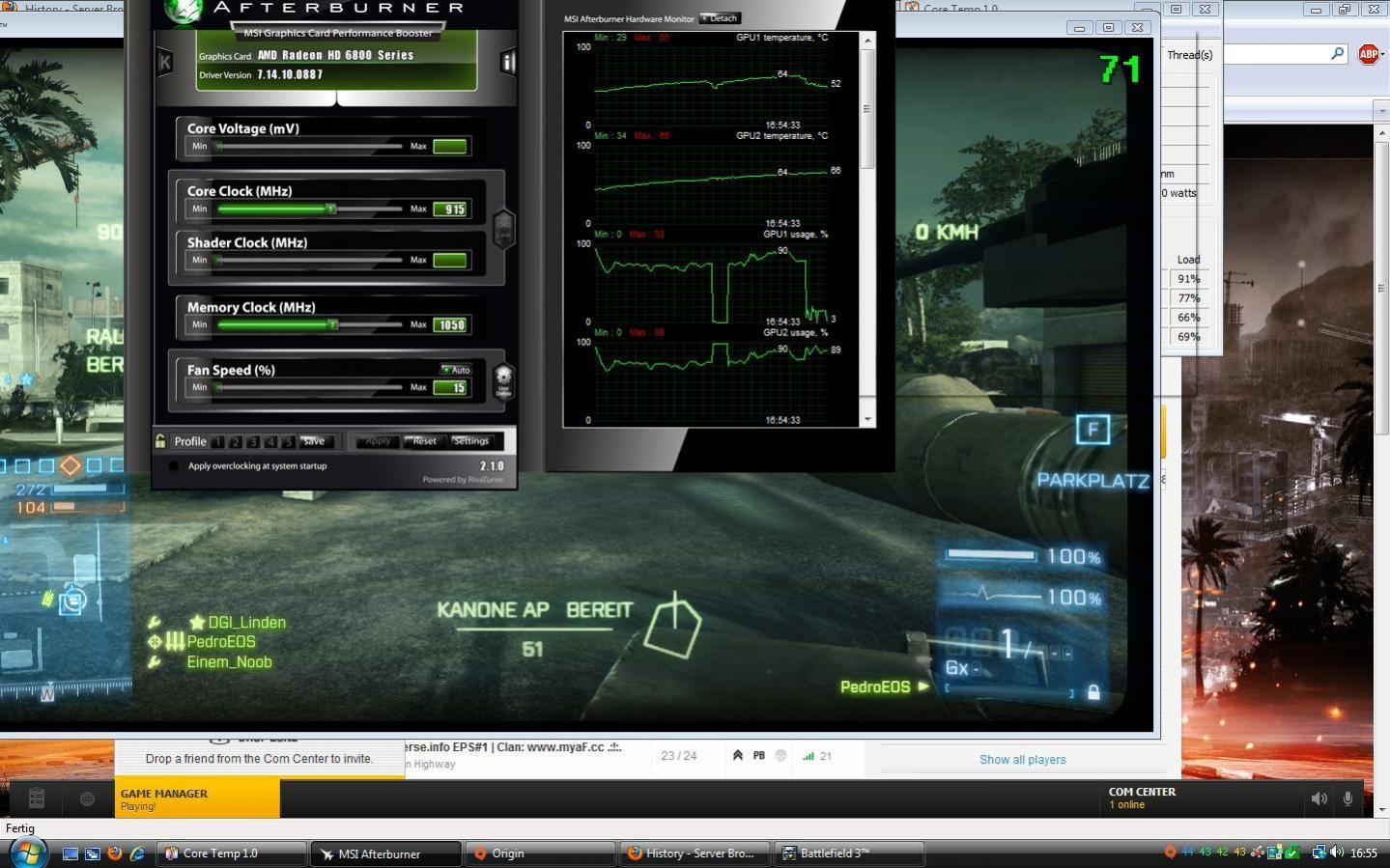Switch to History - Server Browser taskbar button
The width and height of the screenshot is (1390, 868).
695,854
